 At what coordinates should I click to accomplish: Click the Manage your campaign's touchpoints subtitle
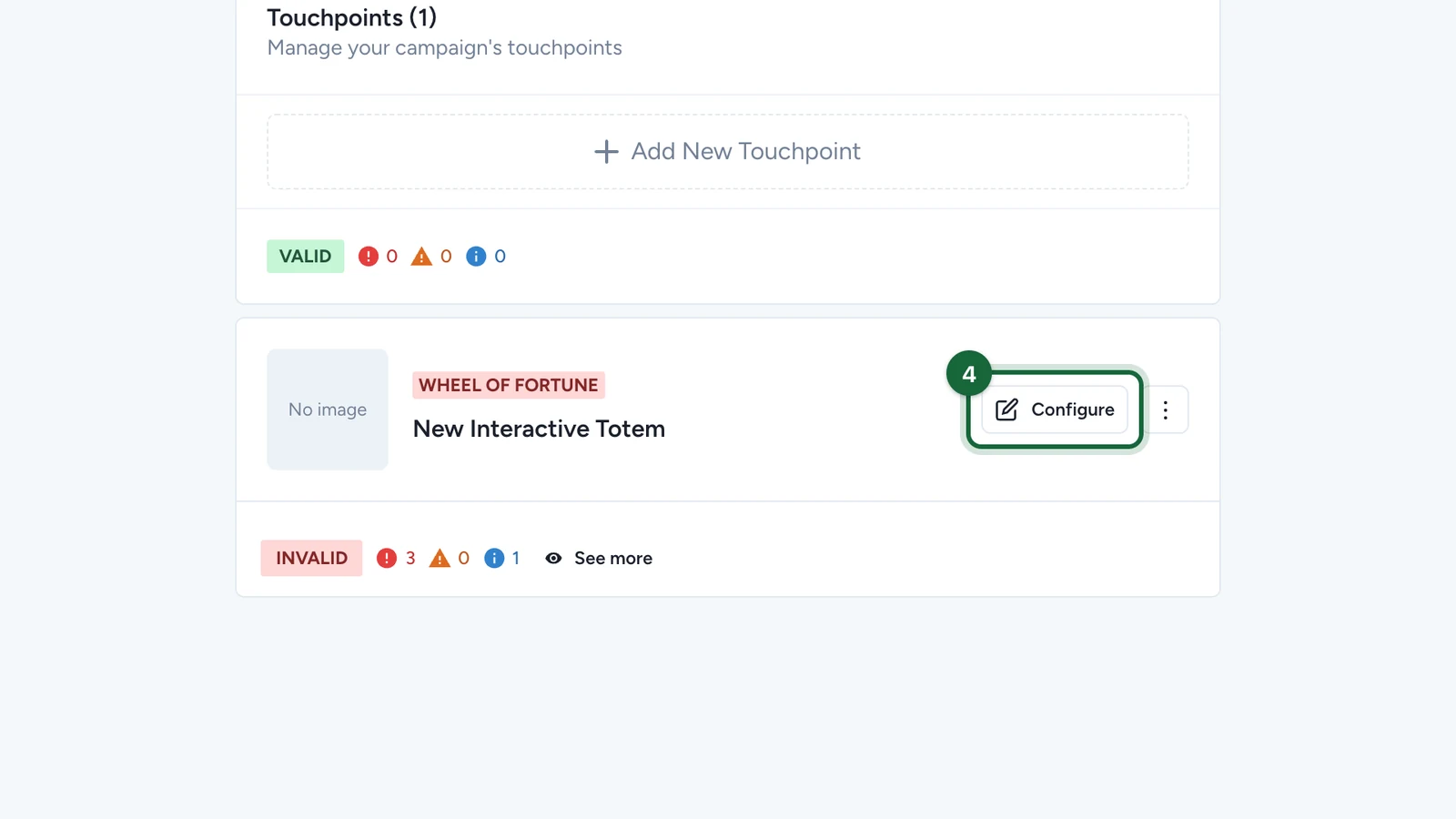tap(444, 47)
